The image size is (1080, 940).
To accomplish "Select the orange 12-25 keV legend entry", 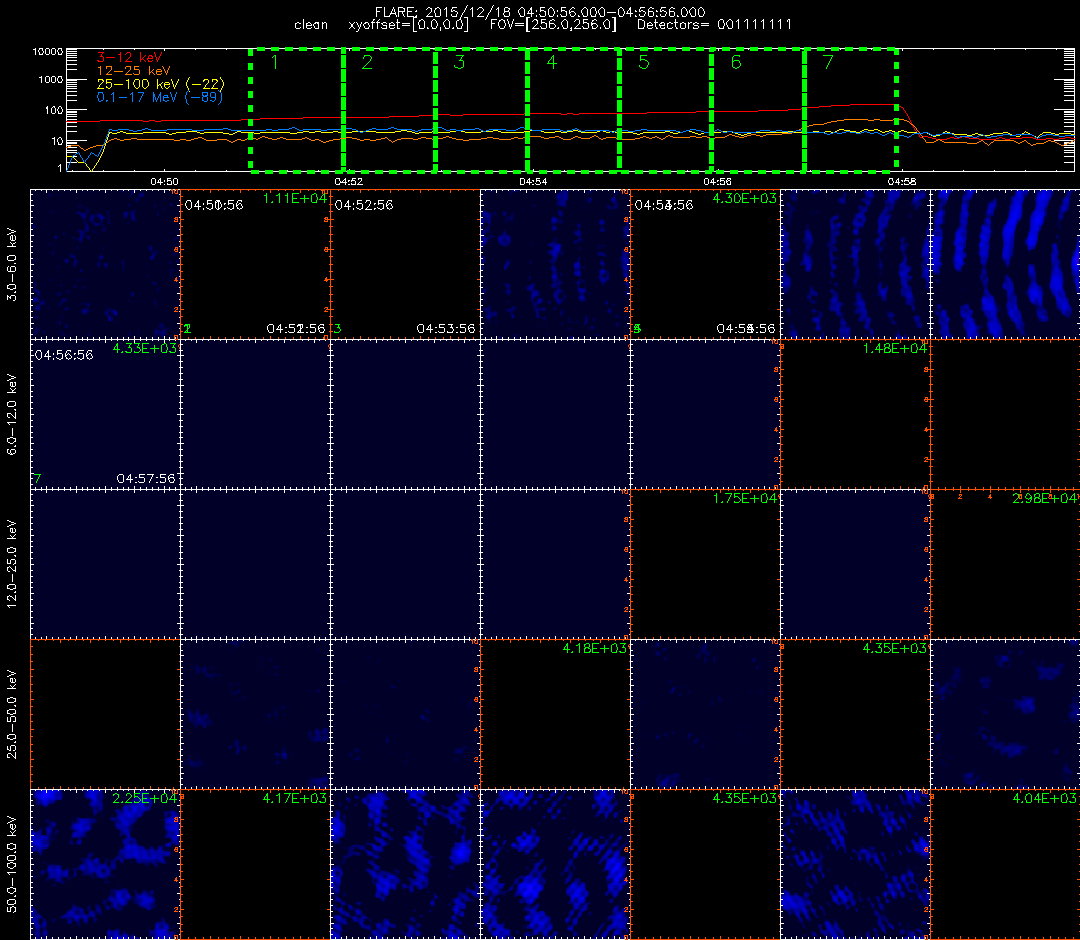I will pyautogui.click(x=133, y=71).
